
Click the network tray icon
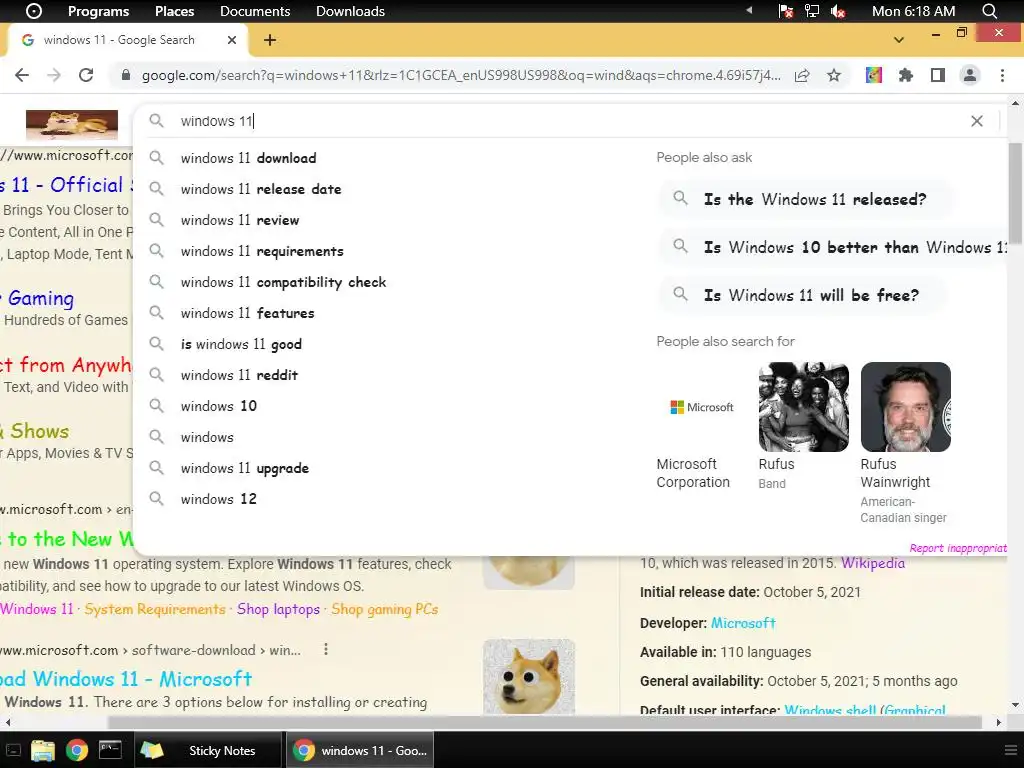point(812,11)
